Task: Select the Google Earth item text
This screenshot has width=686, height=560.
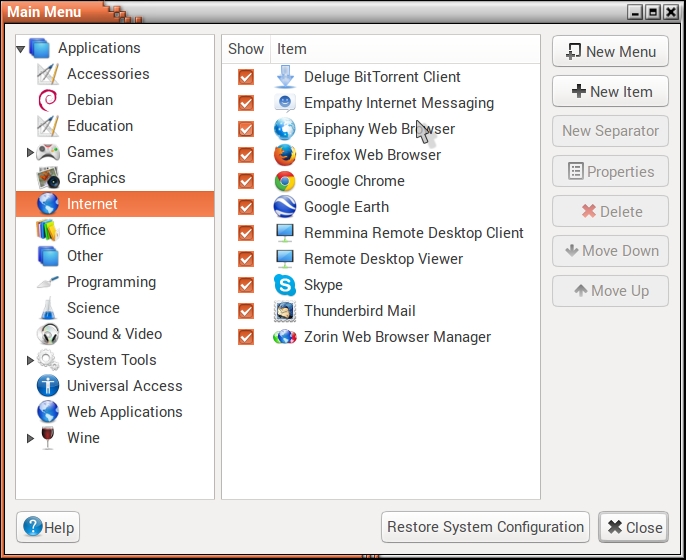Action: [346, 207]
